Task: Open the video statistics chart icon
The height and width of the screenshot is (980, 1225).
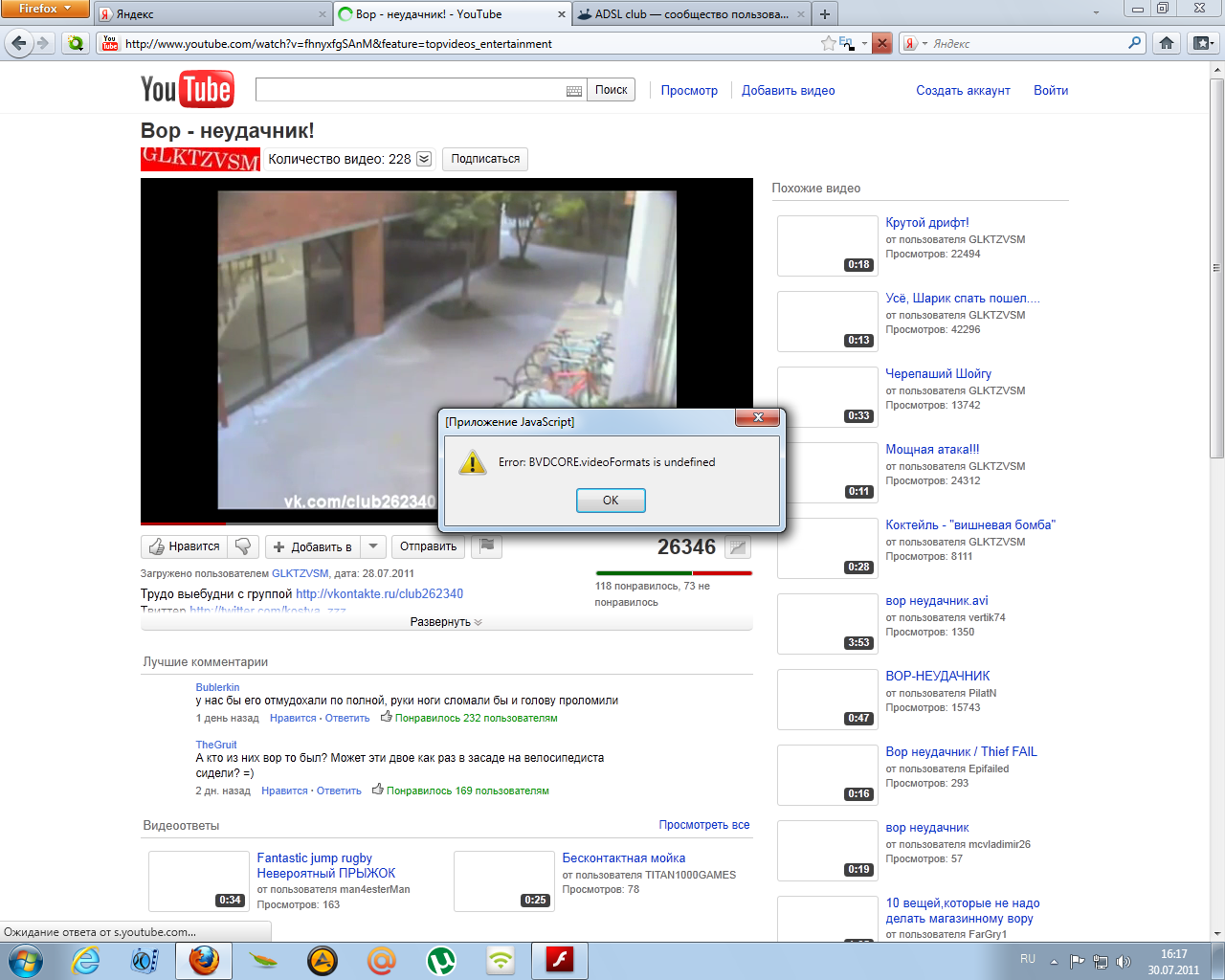Action: pos(737,547)
